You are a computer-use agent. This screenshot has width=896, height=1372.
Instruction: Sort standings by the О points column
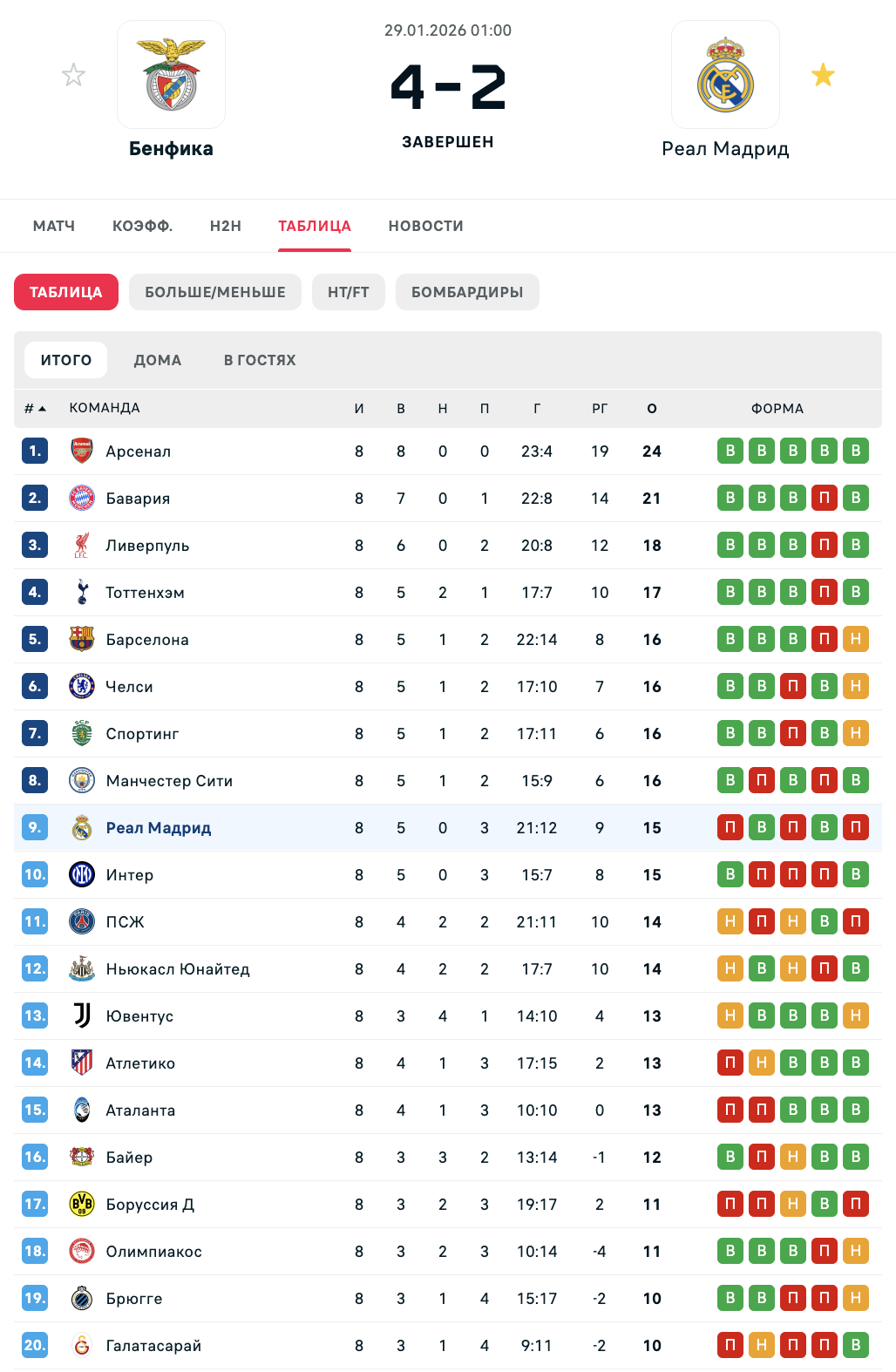click(x=652, y=408)
